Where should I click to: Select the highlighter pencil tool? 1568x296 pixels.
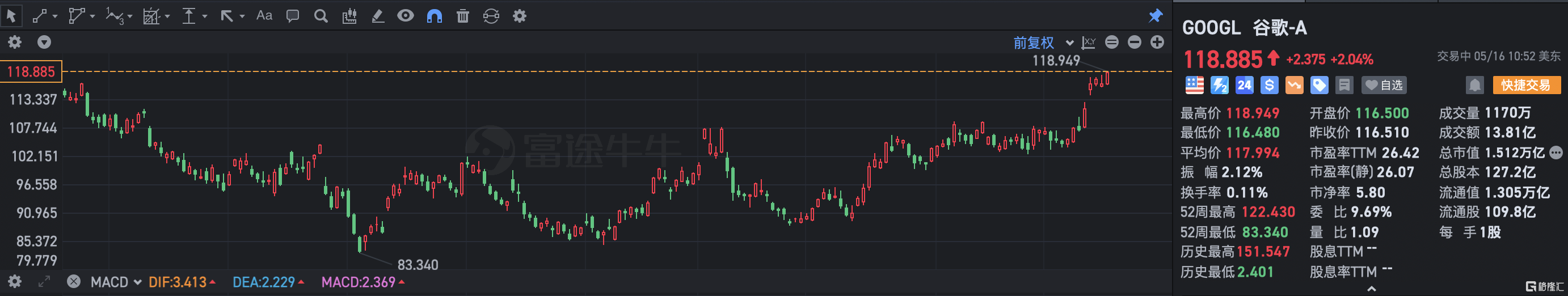pyautogui.click(x=378, y=16)
